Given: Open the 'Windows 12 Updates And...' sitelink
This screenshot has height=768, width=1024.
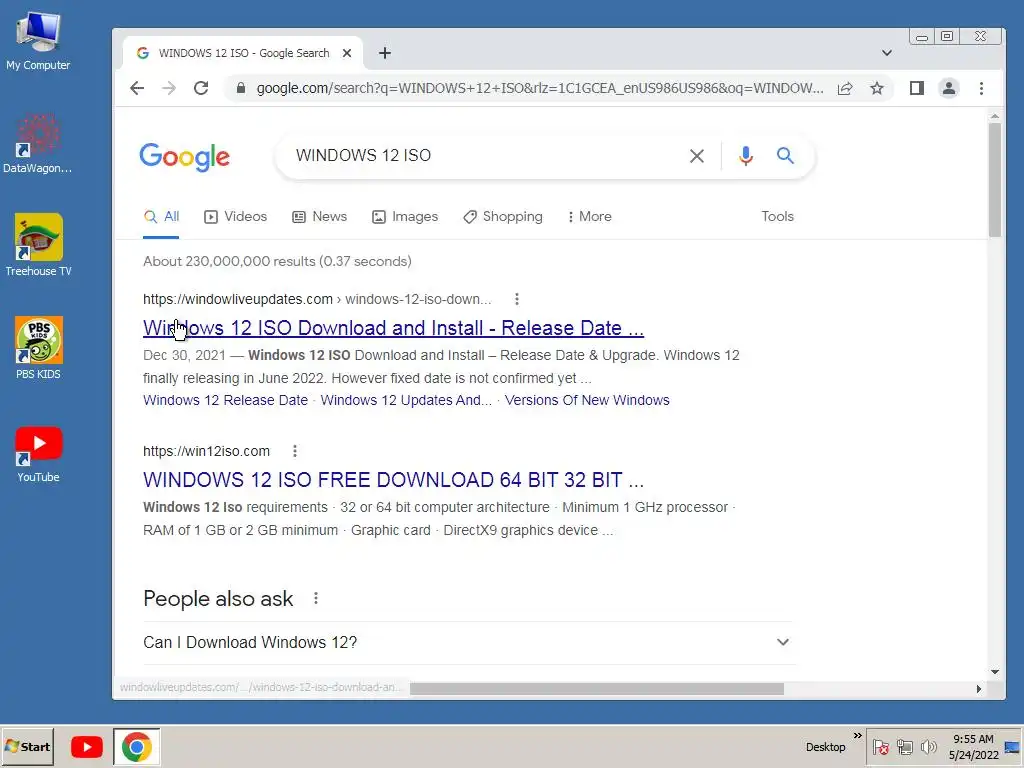Looking at the screenshot, I should pos(406,400).
